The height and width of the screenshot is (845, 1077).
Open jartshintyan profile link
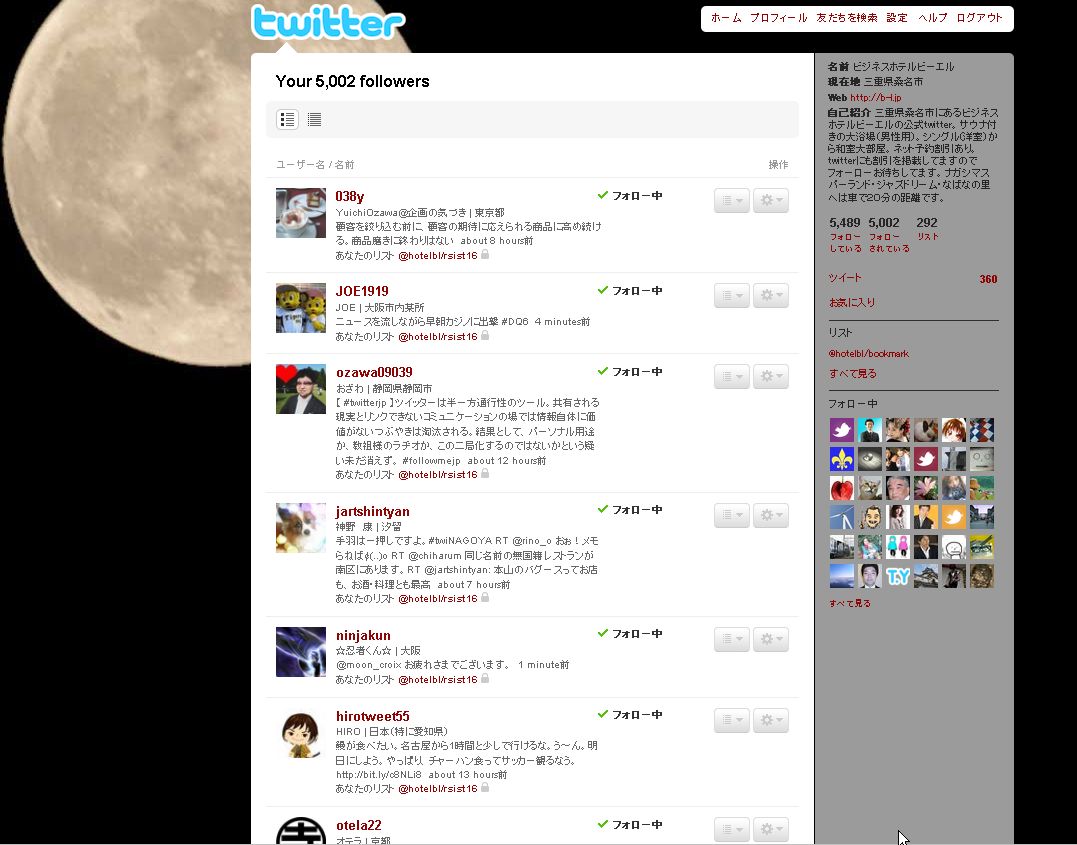coord(372,511)
